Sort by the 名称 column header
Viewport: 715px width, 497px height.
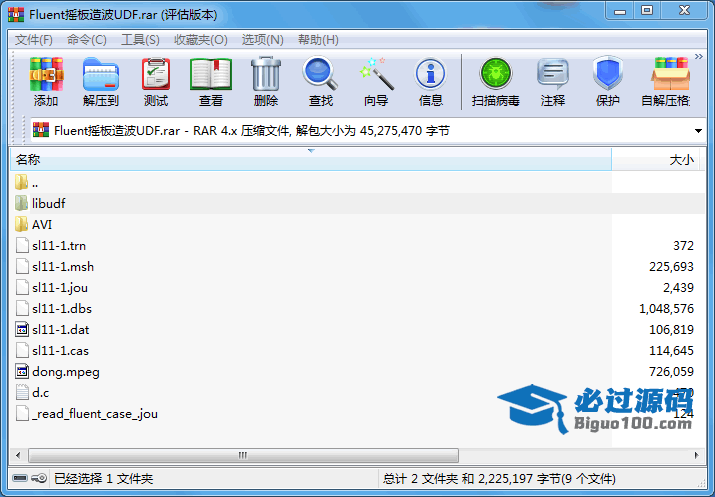point(311,160)
